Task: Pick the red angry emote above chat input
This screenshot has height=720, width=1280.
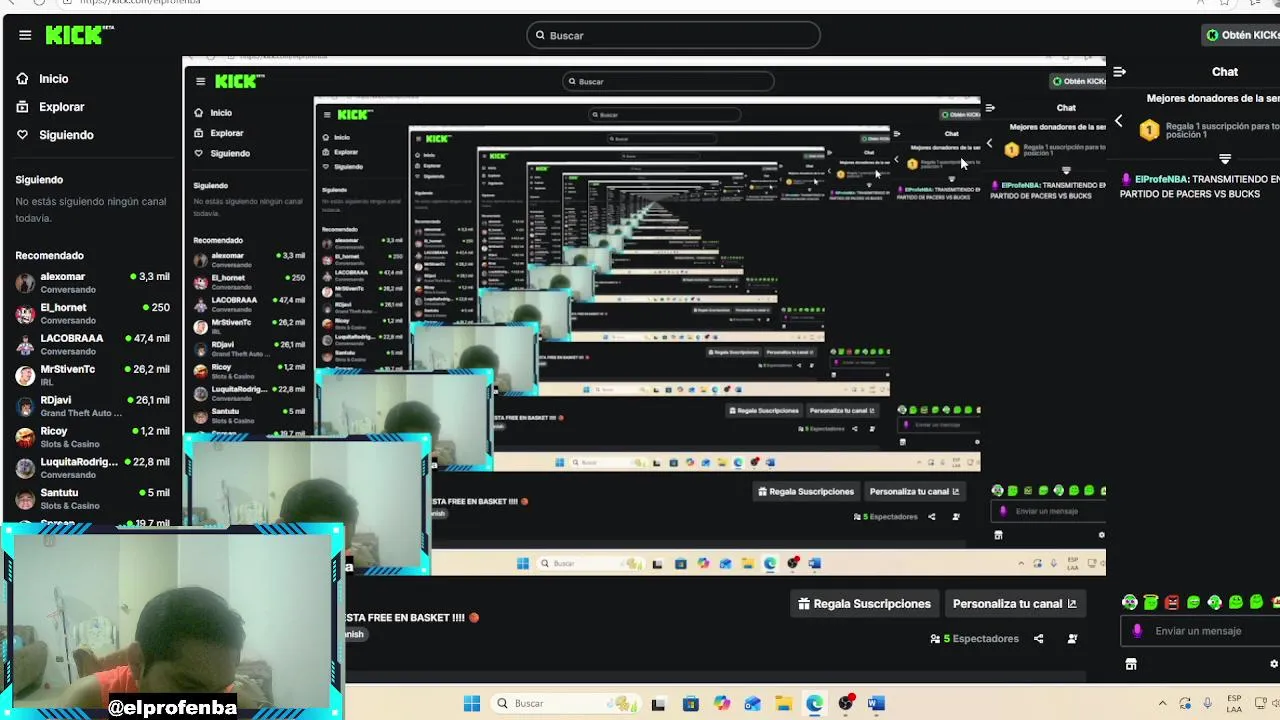Action: click(1172, 602)
